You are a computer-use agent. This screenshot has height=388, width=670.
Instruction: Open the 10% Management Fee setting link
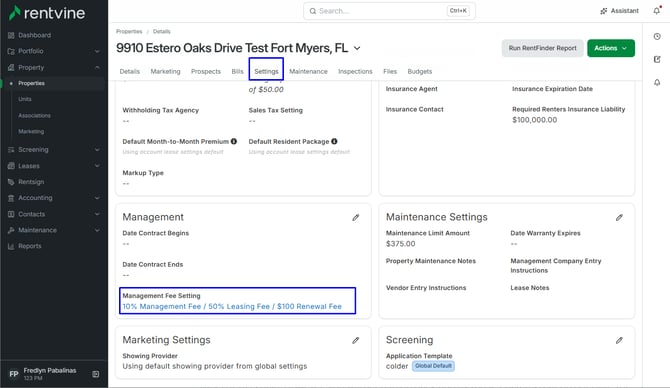[232, 306]
